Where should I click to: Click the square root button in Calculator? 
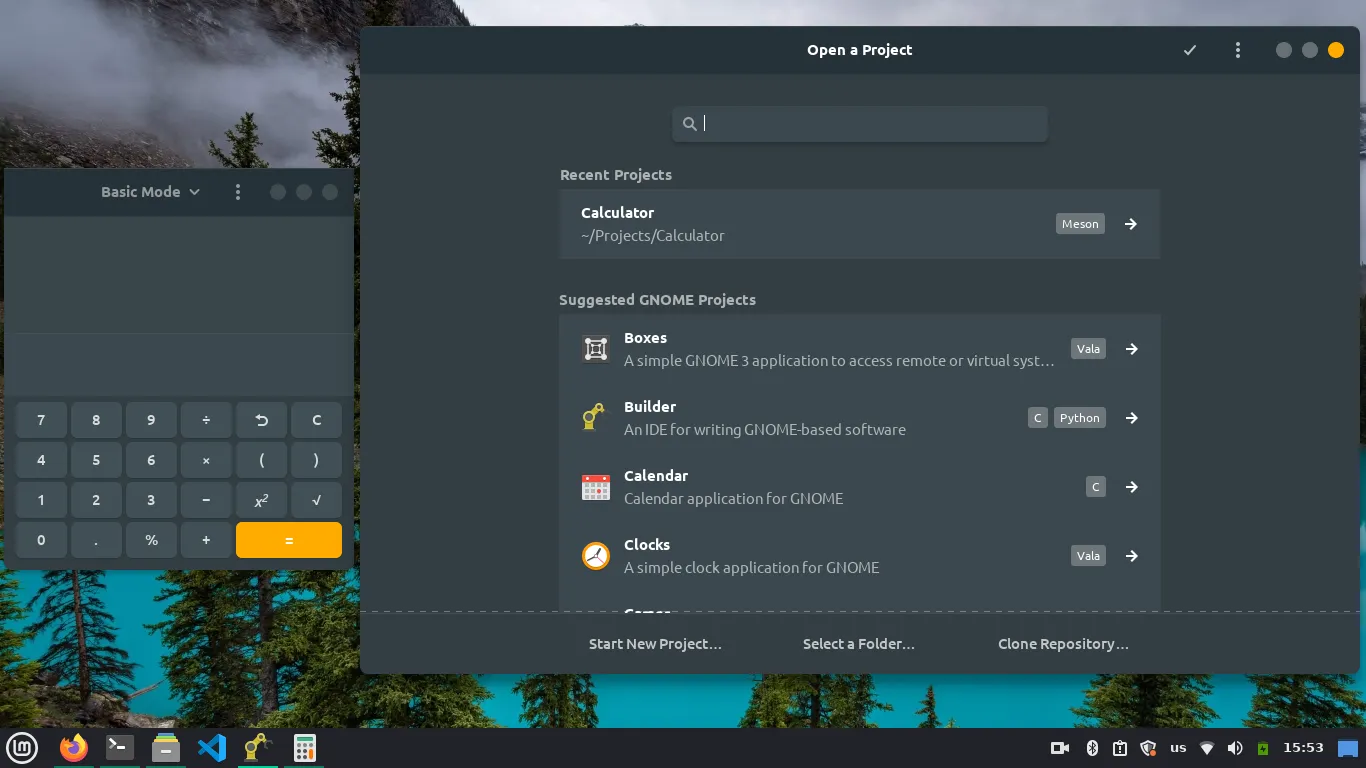point(317,500)
